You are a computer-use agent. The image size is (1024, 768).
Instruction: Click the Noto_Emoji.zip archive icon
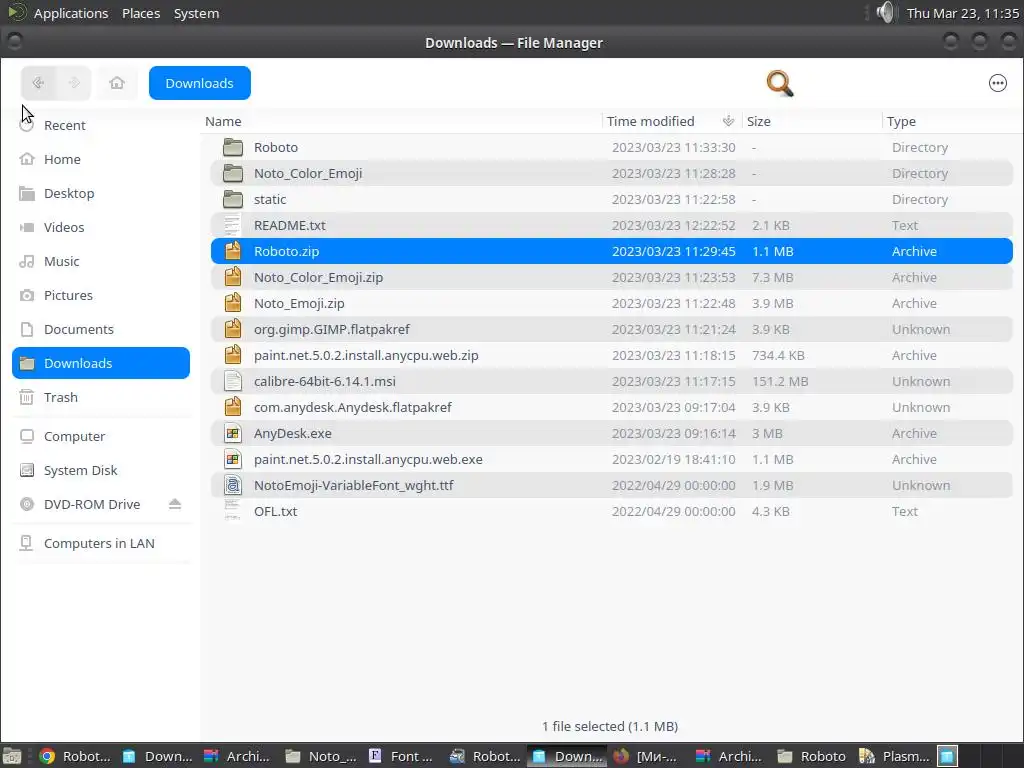232,303
